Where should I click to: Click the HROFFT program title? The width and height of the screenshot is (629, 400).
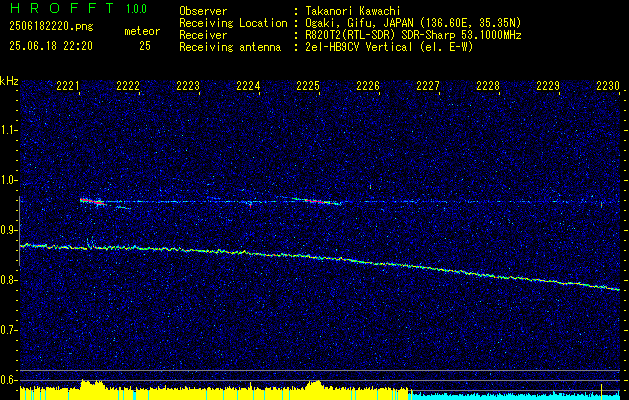pyautogui.click(x=63, y=8)
